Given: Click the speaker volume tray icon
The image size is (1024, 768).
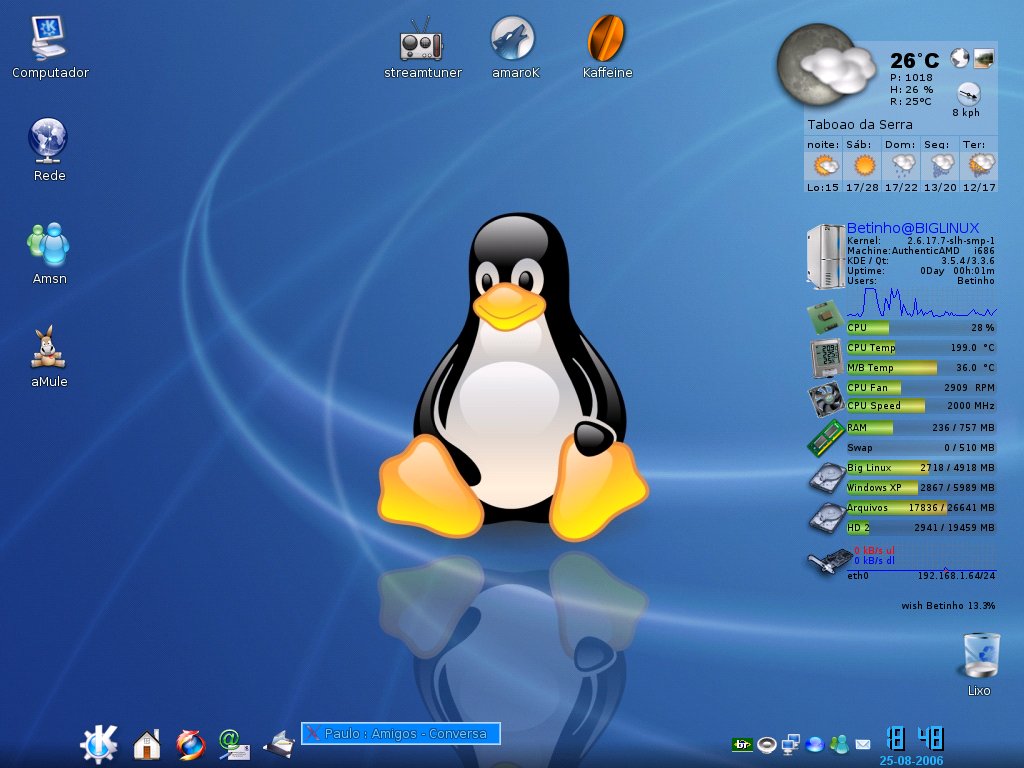Looking at the screenshot, I should click(x=767, y=744).
